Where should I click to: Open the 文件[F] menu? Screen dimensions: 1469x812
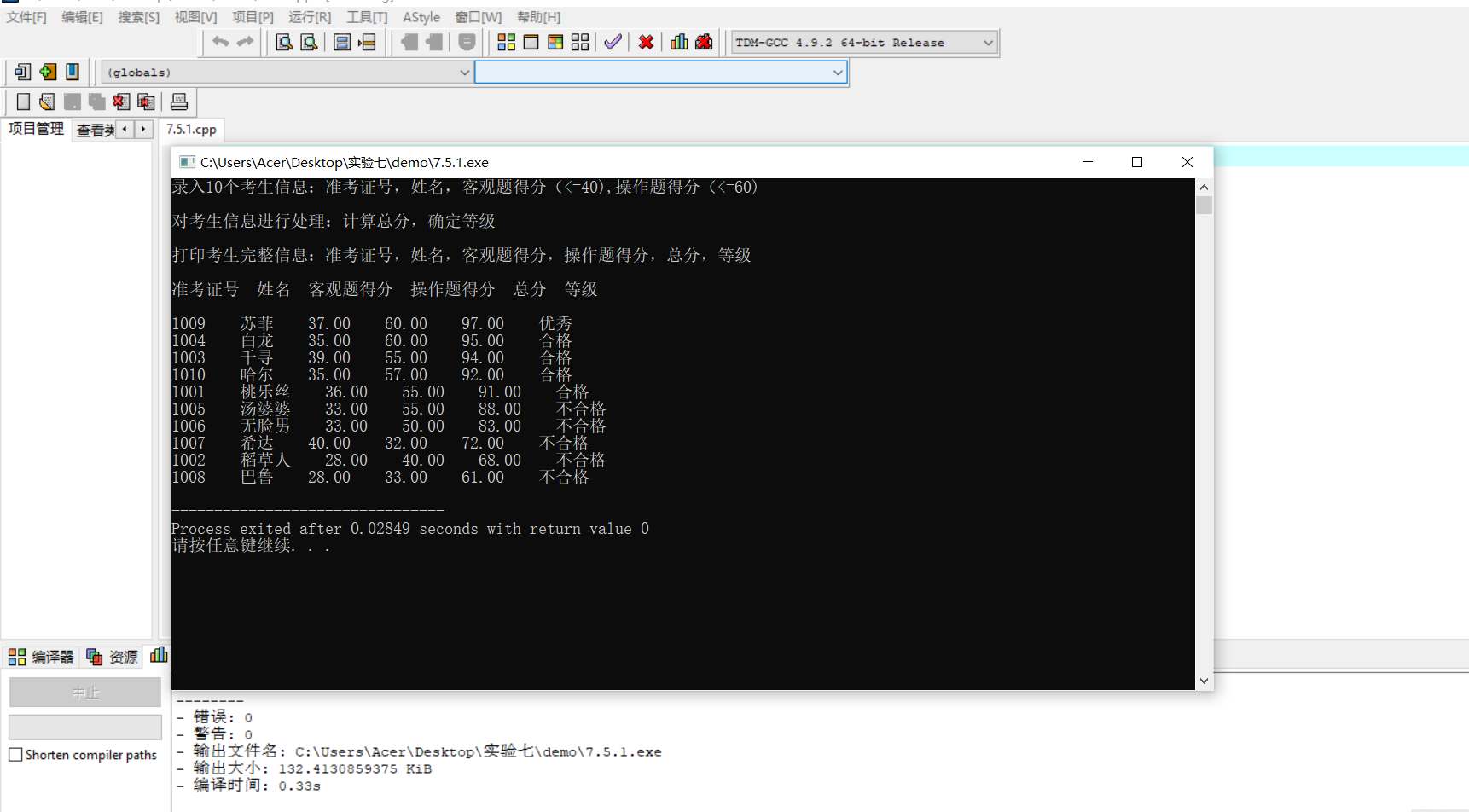26,17
